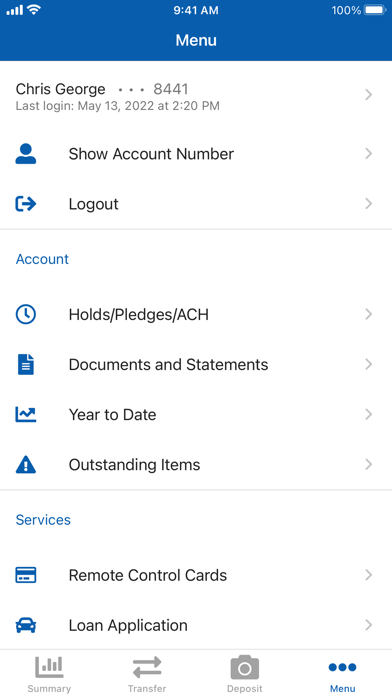Screen dimensions: 392x696
Task: Tap the 9:41 AM clock
Action: [x=196, y=10]
